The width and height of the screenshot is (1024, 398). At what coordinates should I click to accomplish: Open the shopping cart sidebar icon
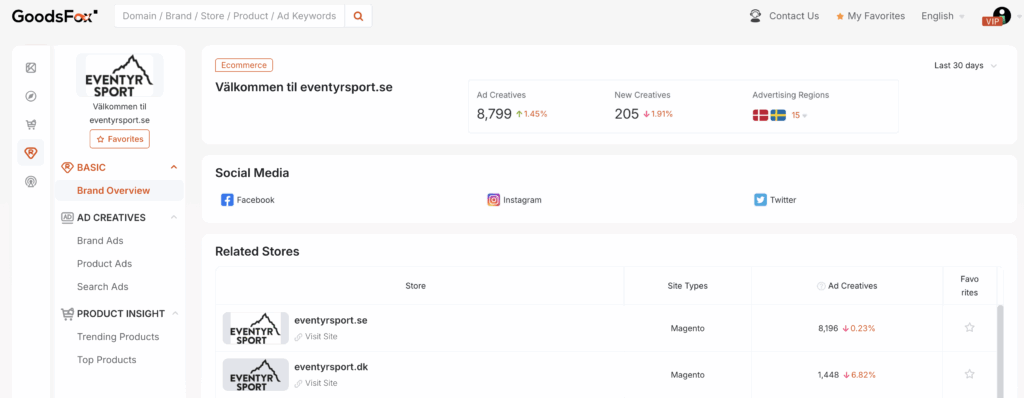(31, 124)
